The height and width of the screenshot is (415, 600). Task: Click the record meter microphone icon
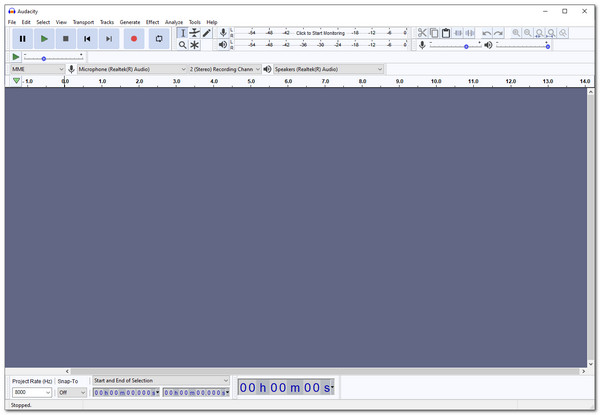coord(223,33)
